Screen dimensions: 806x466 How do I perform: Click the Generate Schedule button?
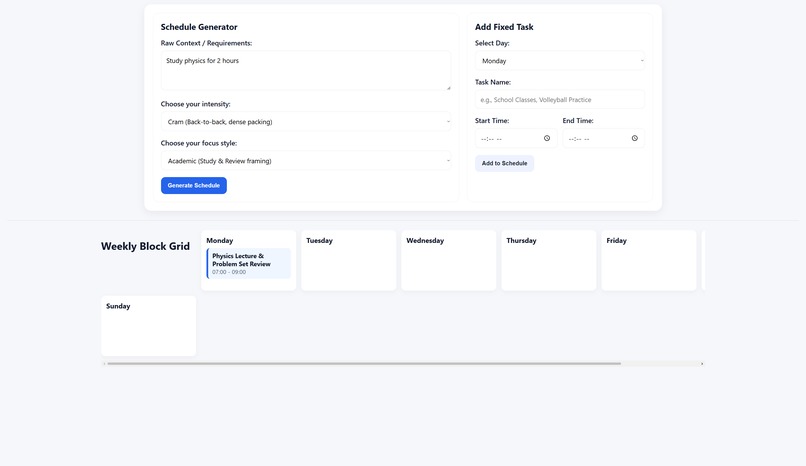tap(194, 185)
